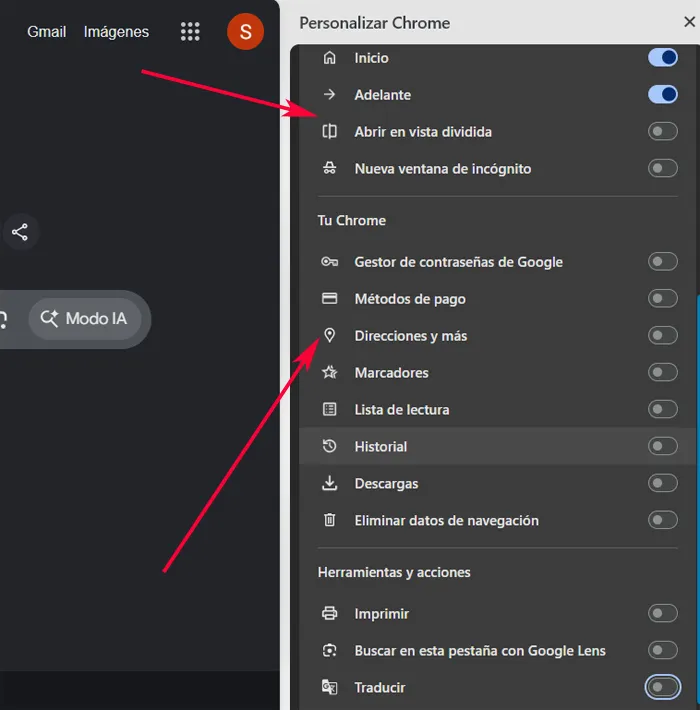Enable the Imprimir toggle

[x=662, y=613]
